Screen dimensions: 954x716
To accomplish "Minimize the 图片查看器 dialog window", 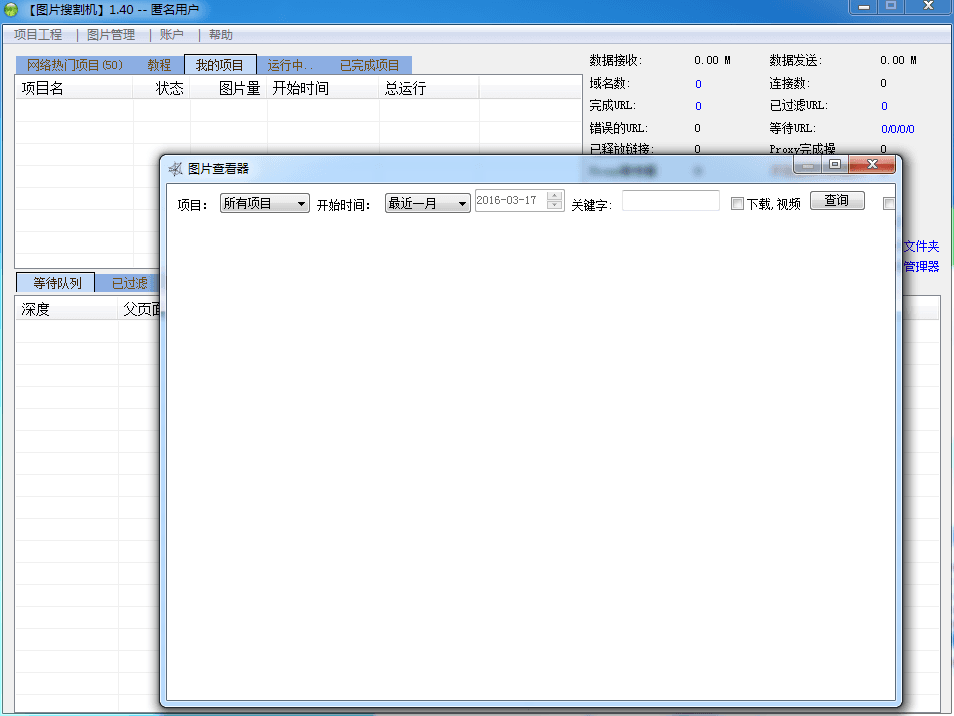I will (808, 164).
